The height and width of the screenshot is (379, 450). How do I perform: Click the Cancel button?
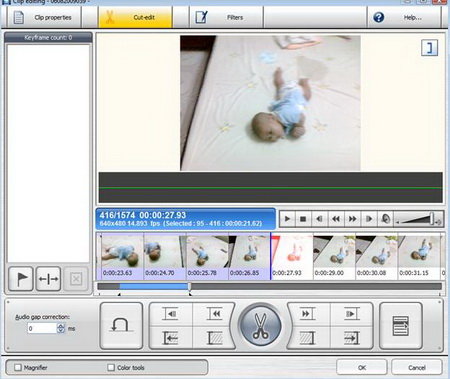point(417,367)
